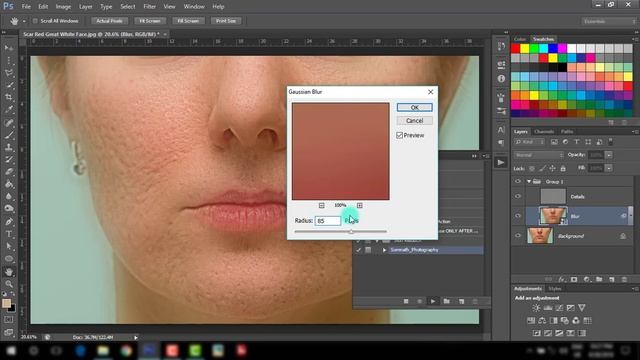Select the Horizontal Type tool
Screen dimensions: 640x360
point(9,234)
